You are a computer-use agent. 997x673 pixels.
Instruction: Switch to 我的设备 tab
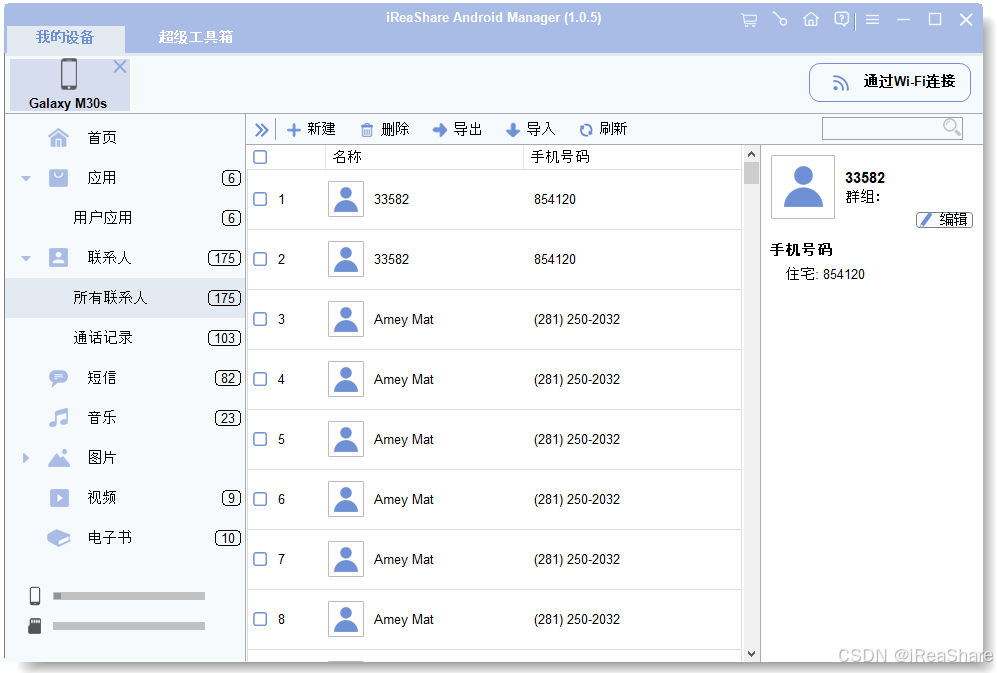point(65,38)
